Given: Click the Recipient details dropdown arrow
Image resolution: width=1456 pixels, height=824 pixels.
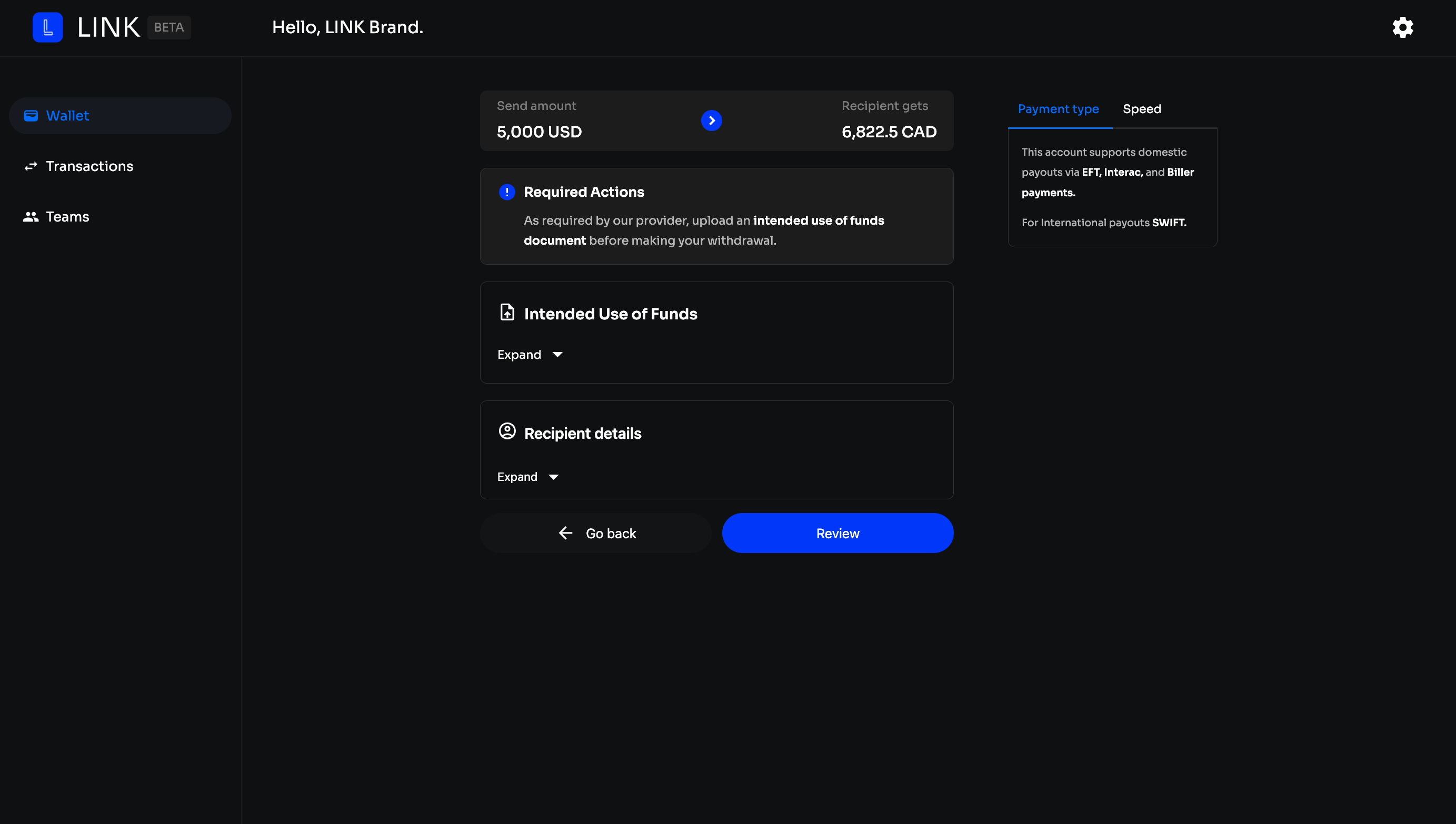Looking at the screenshot, I should pos(554,478).
